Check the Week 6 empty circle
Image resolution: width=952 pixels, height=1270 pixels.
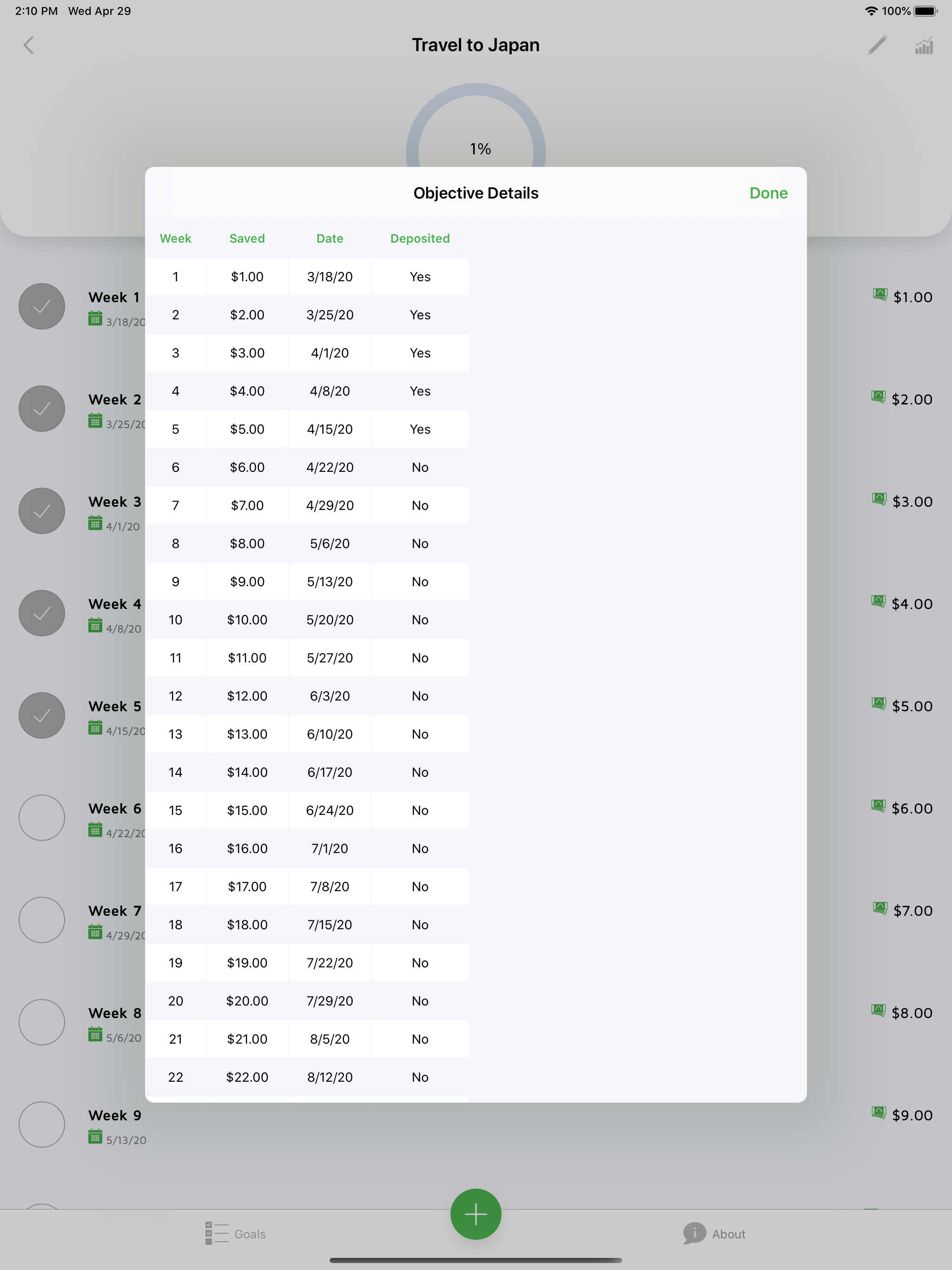pyautogui.click(x=41, y=818)
